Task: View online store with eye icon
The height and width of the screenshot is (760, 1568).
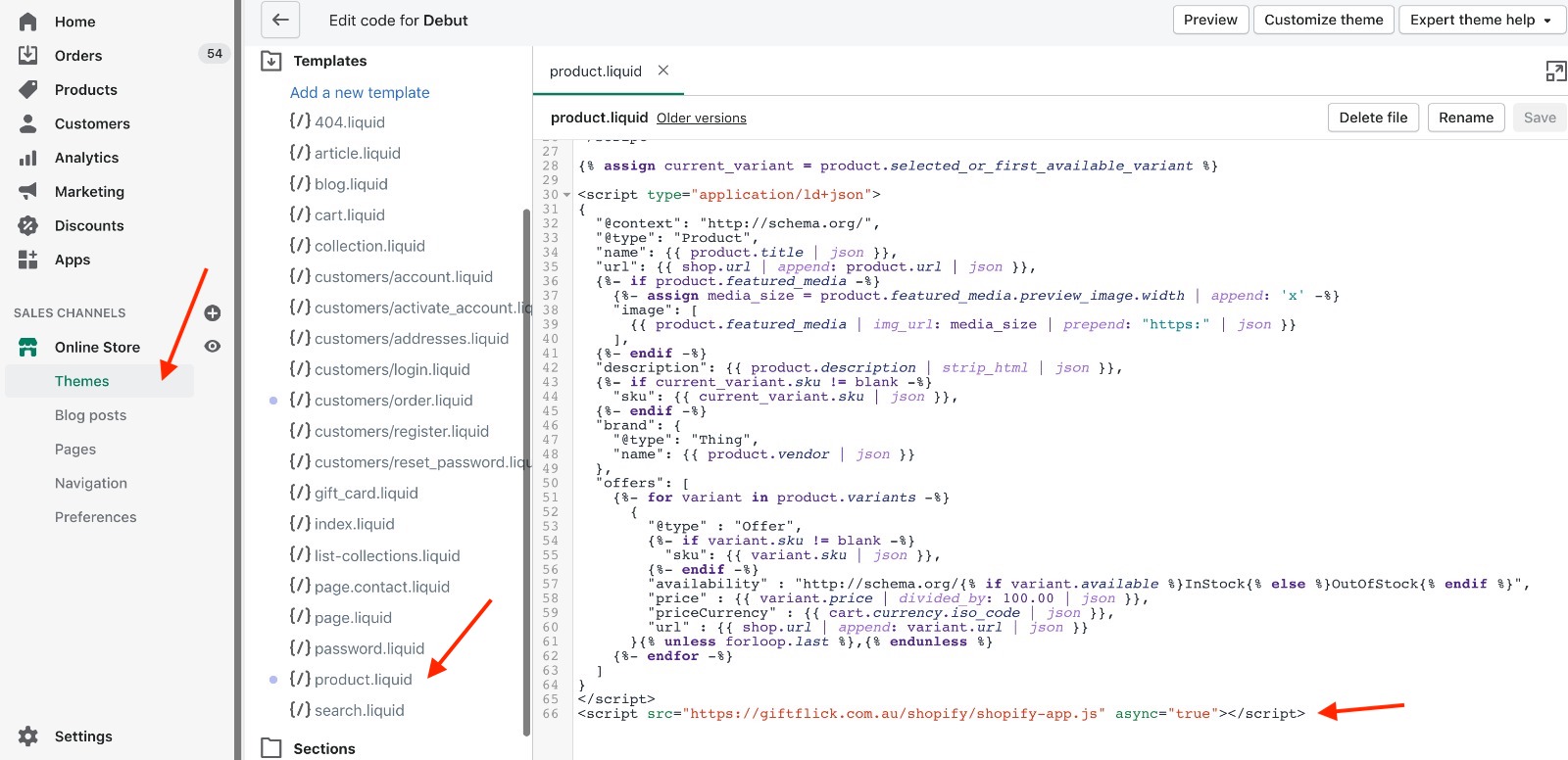Action: (x=213, y=346)
